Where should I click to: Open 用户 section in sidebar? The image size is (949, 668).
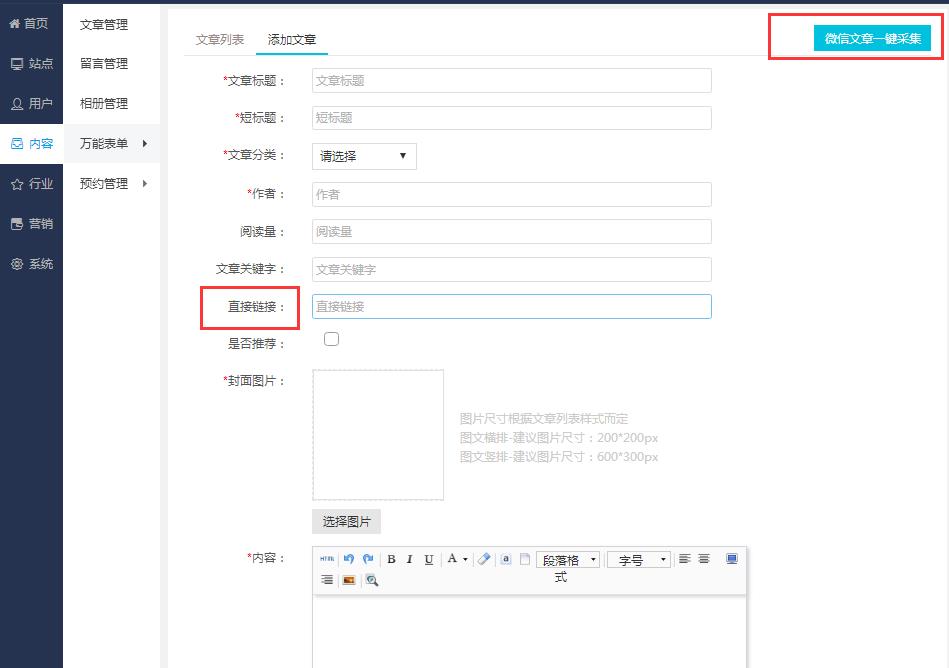[x=31, y=103]
